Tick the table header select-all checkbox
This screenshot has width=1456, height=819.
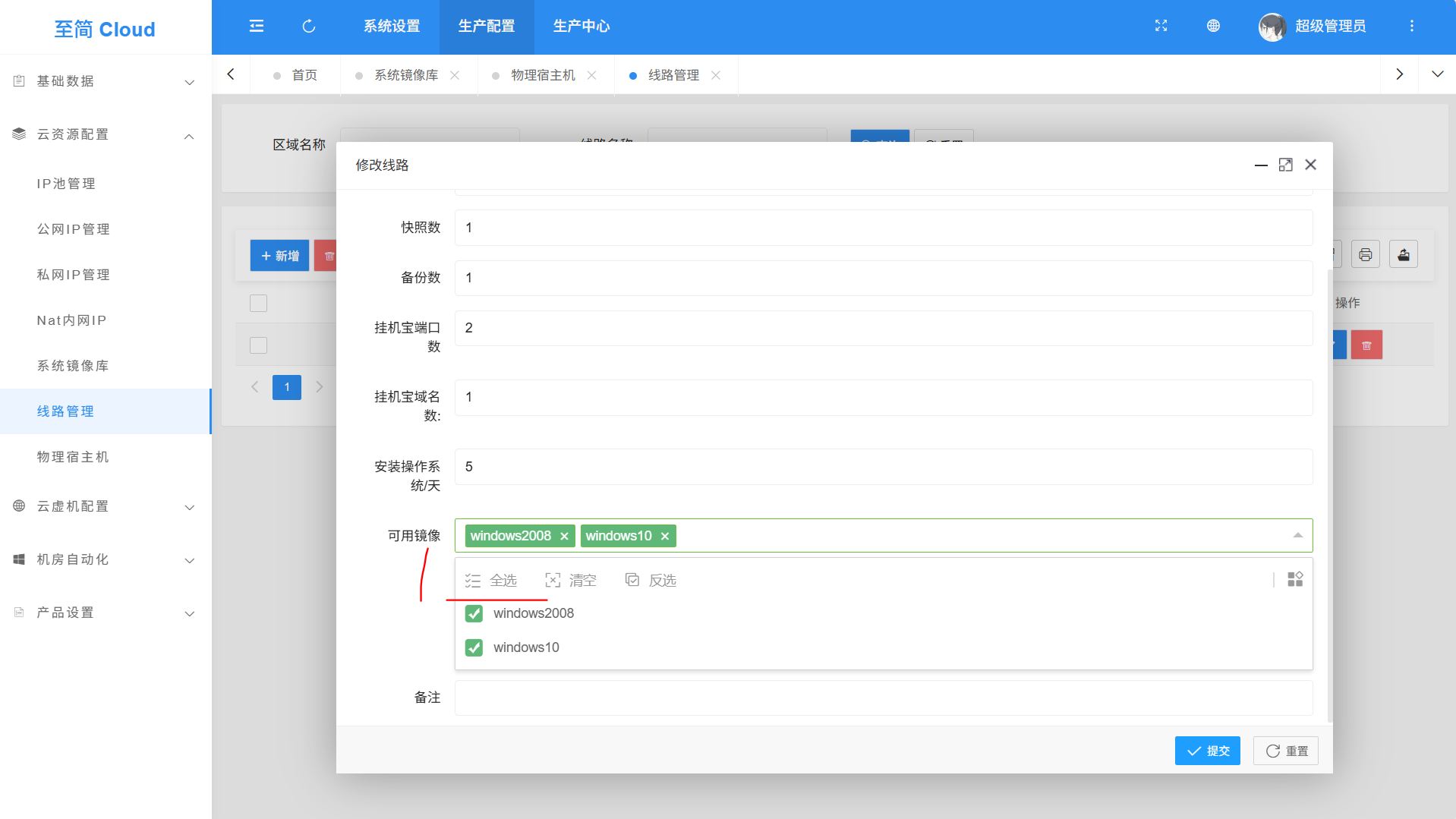coord(258,304)
